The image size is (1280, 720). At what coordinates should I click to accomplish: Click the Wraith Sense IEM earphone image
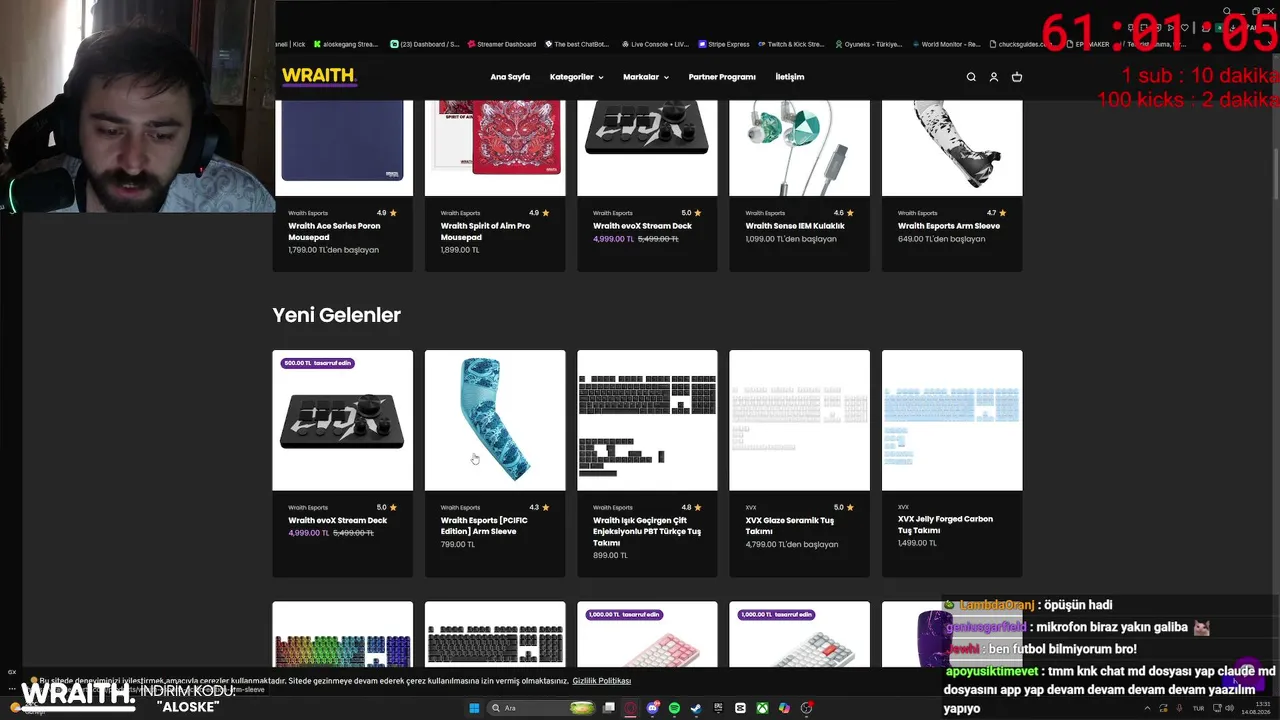coord(799,147)
